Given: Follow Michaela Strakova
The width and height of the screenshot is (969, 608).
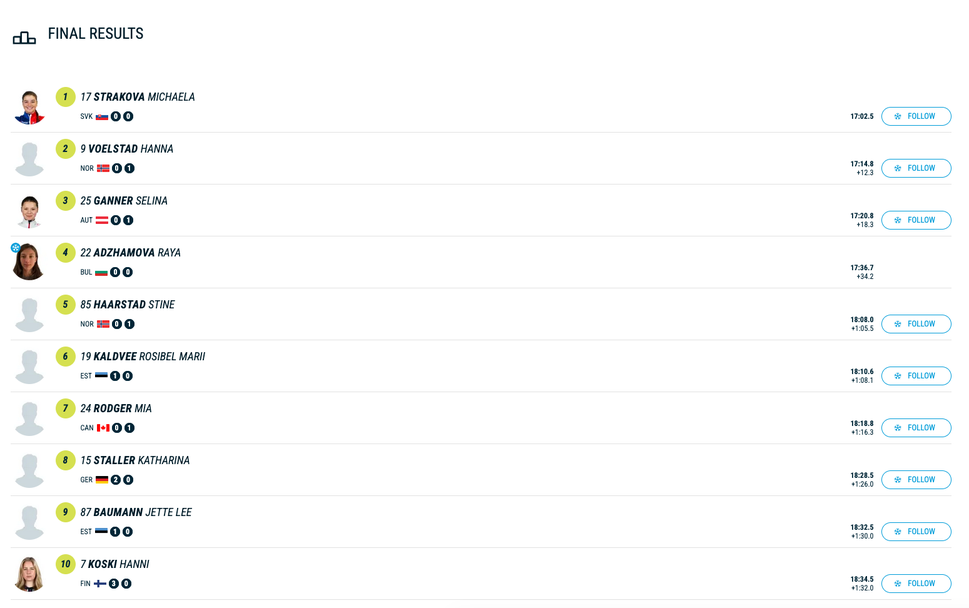Looking at the screenshot, I should point(915,116).
